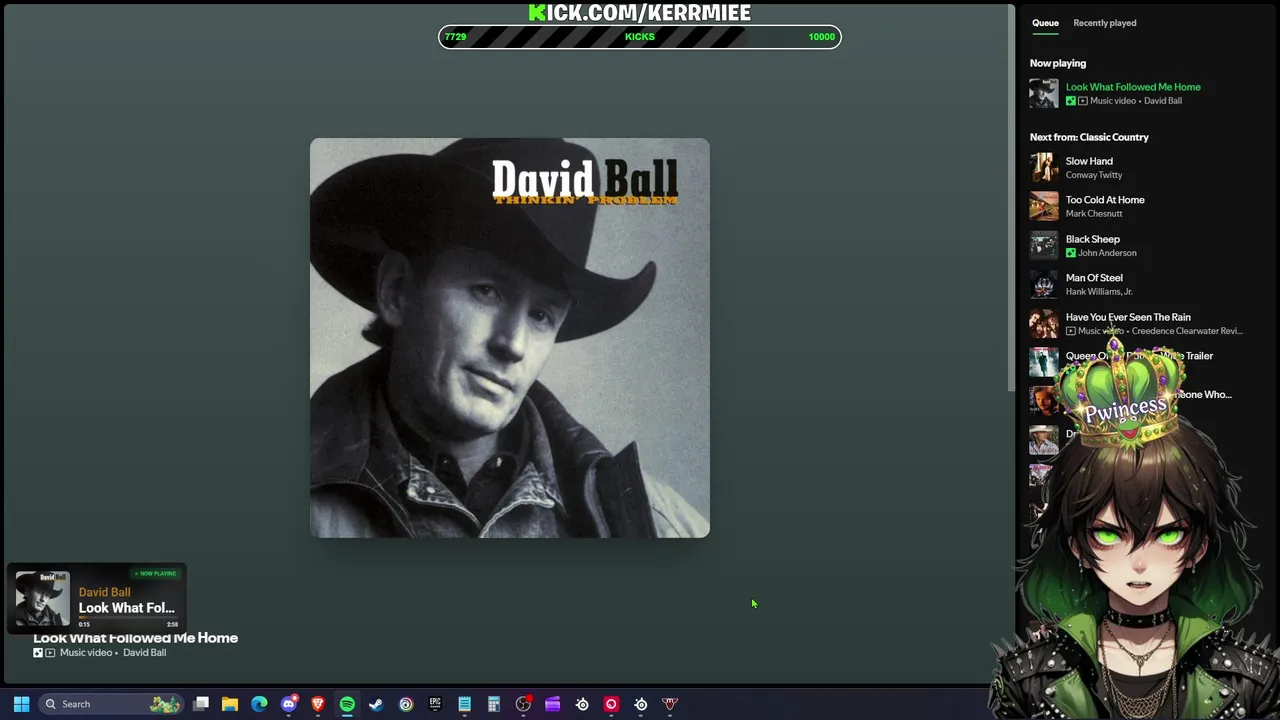The width and height of the screenshot is (1280, 720).
Task: Open the purple clapperboard app in the taskbar
Action: (552, 704)
